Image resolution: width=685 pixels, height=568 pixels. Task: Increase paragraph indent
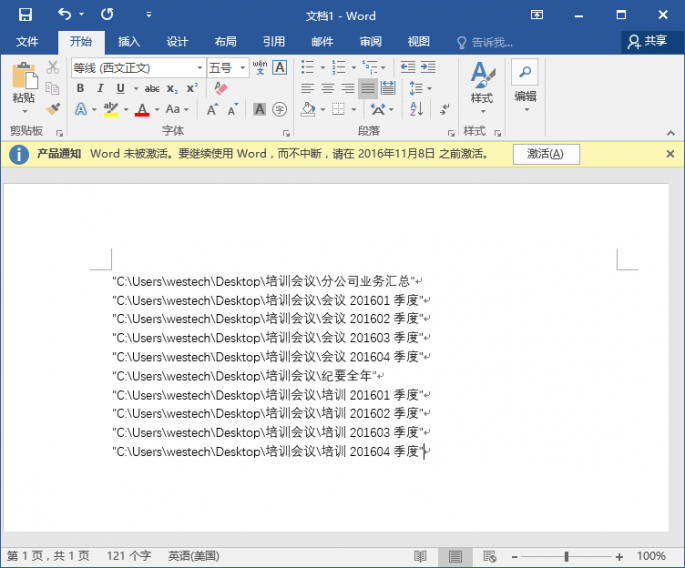pos(428,67)
